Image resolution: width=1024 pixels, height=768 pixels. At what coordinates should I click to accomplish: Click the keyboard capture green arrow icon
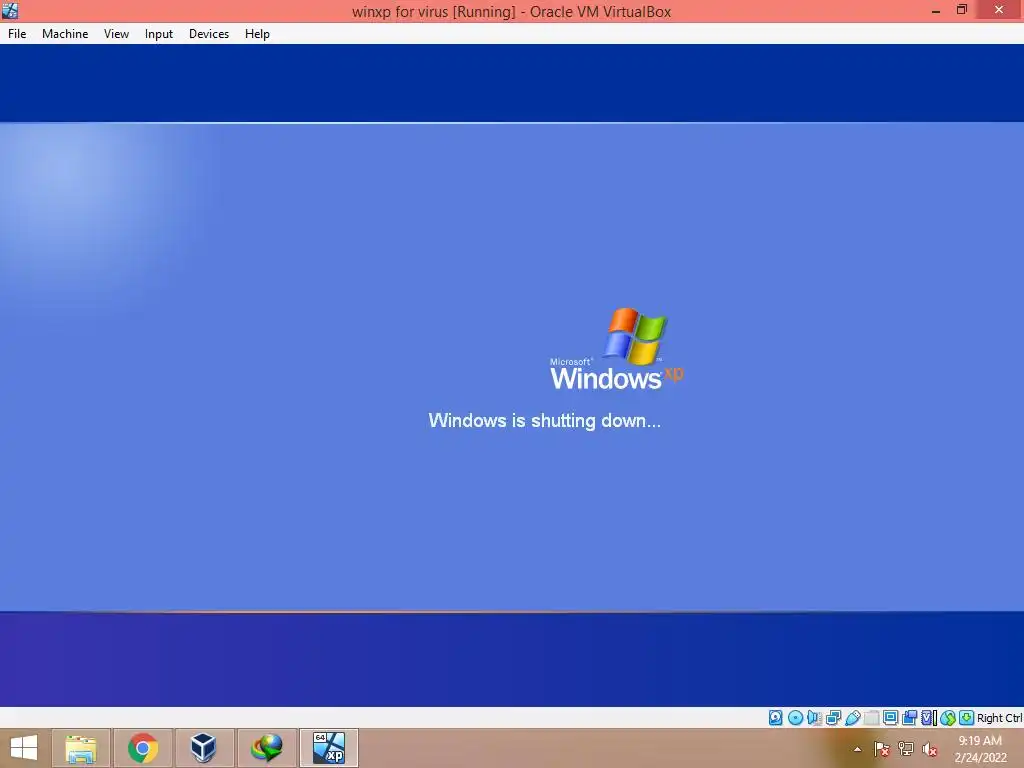[967, 718]
